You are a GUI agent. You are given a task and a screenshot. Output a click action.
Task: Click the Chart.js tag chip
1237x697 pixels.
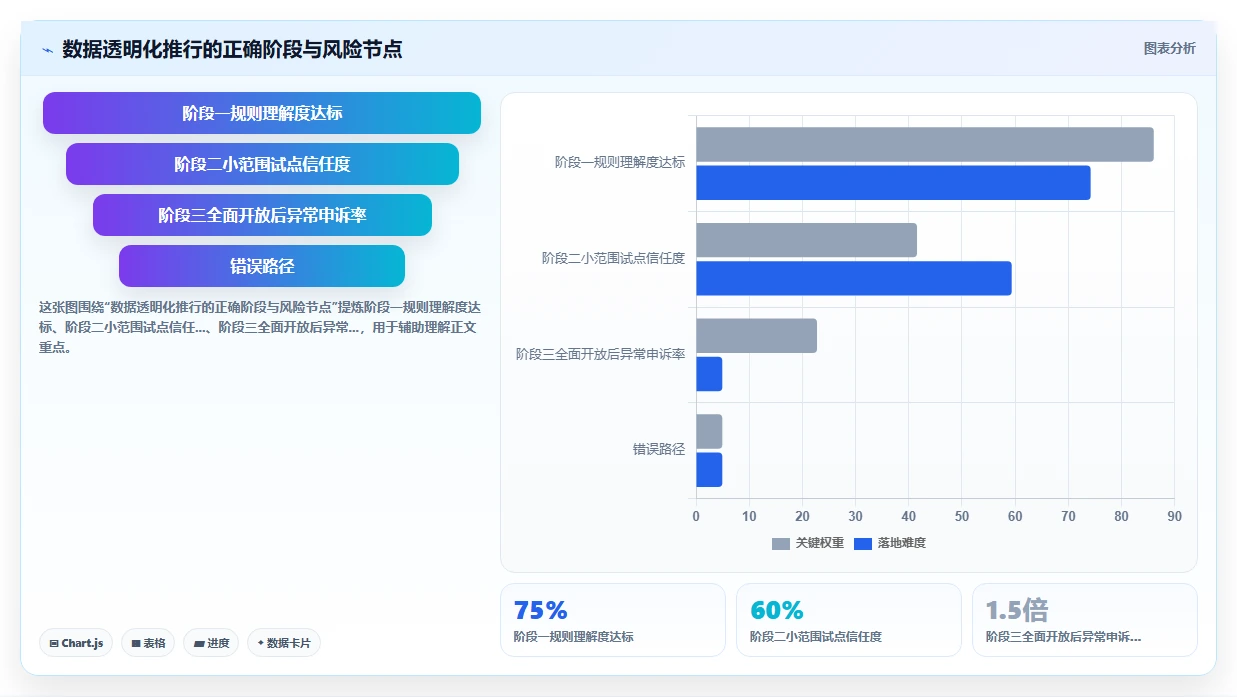[x=76, y=643]
